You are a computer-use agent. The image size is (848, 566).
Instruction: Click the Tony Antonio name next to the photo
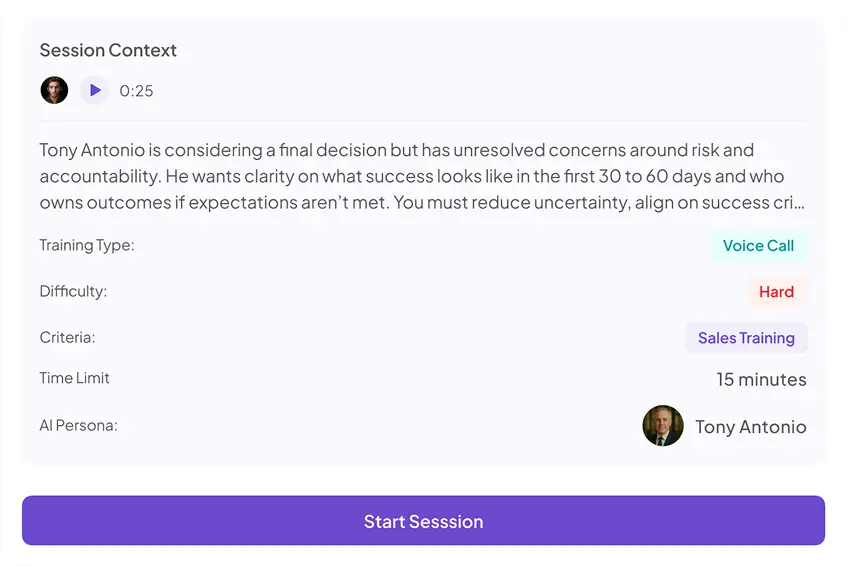pos(750,427)
